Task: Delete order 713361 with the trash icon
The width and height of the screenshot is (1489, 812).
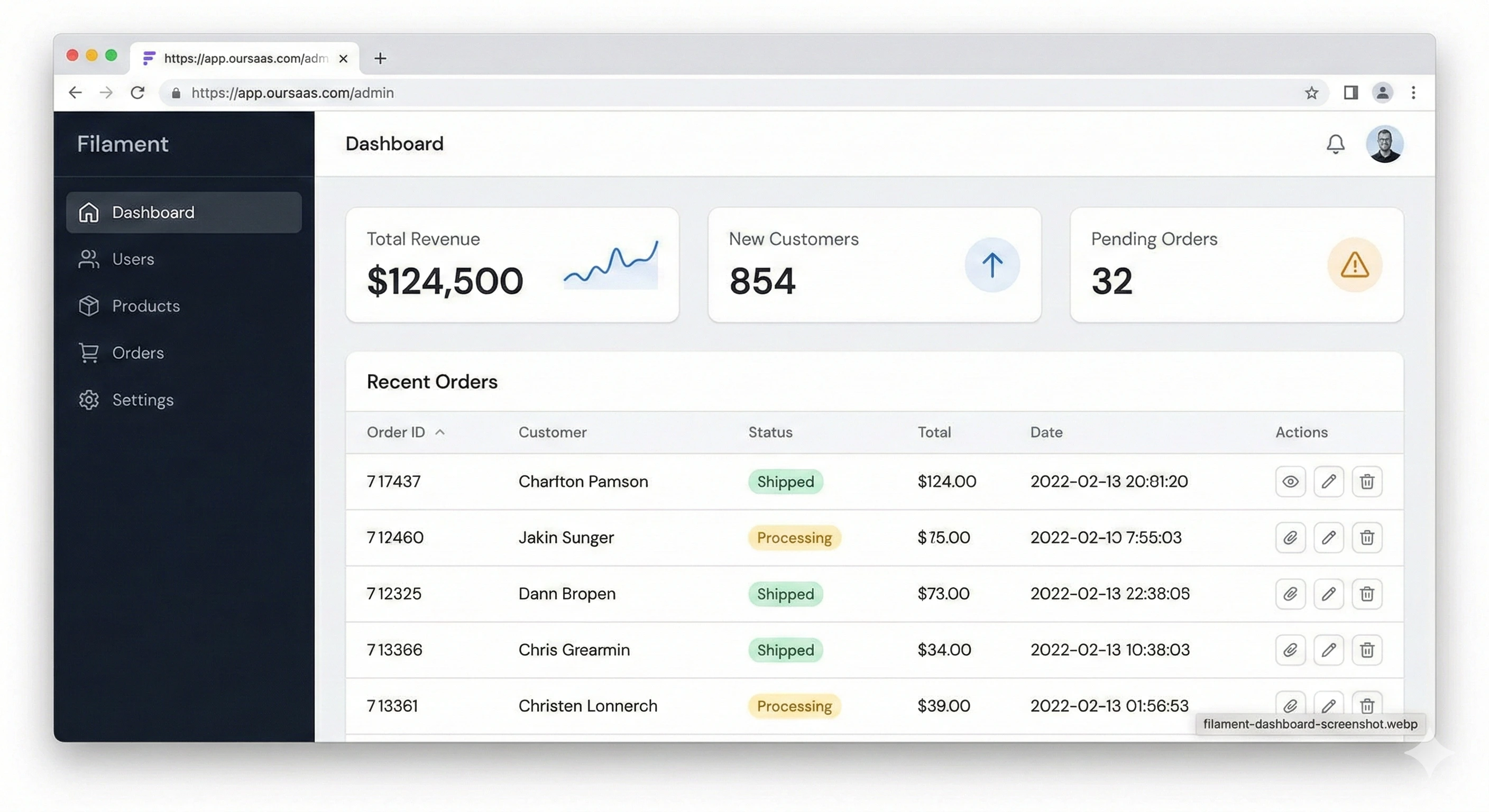Action: 1367,706
